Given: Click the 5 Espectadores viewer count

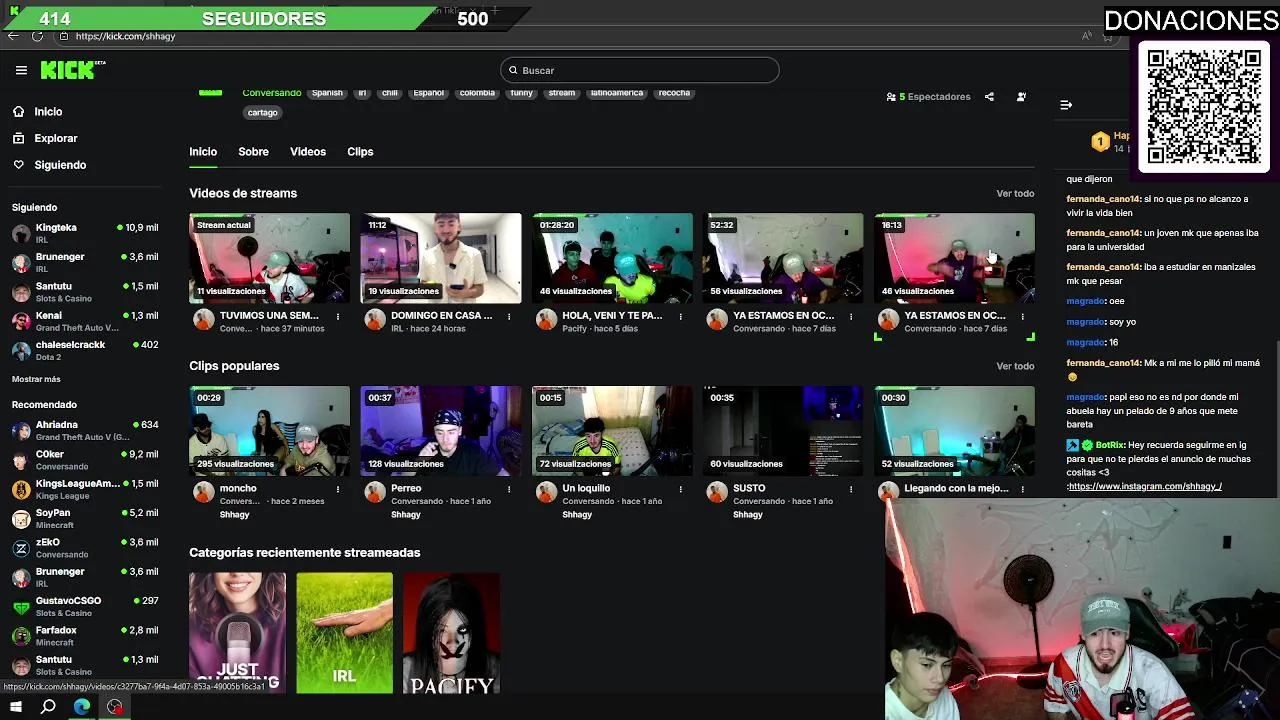Looking at the screenshot, I should point(928,97).
